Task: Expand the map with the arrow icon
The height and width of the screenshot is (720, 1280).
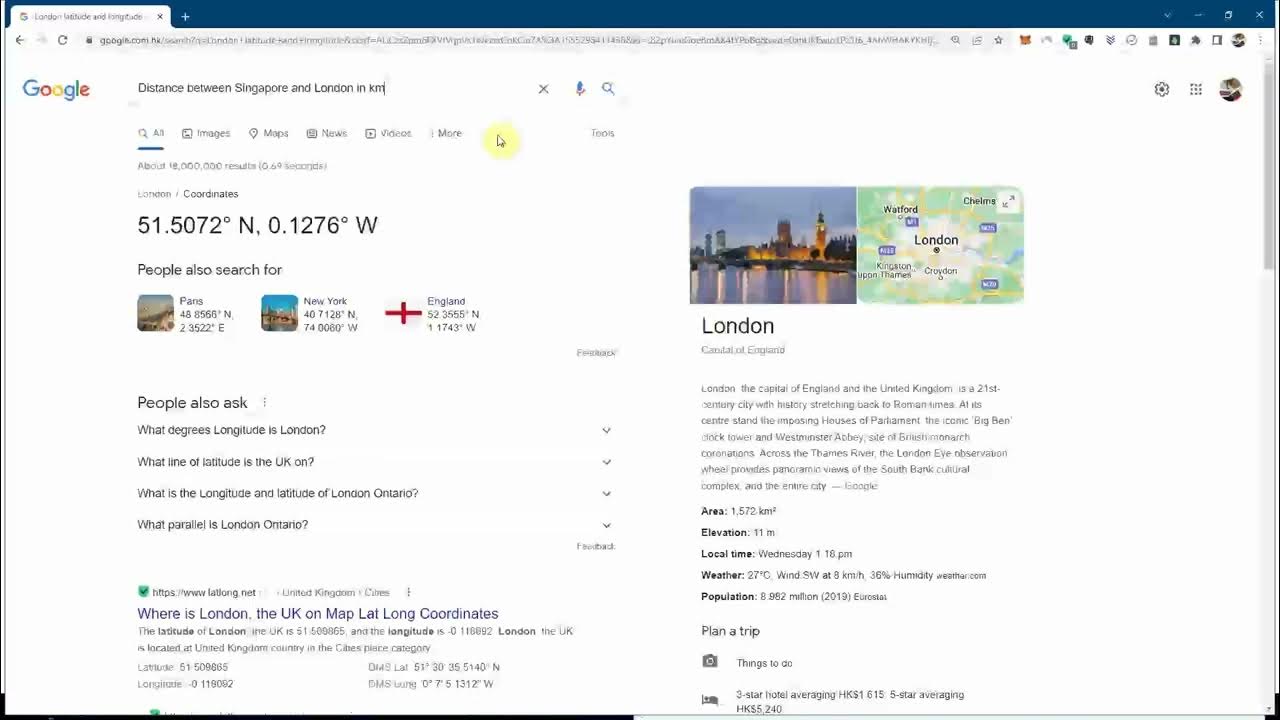Action: pyautogui.click(x=1008, y=202)
